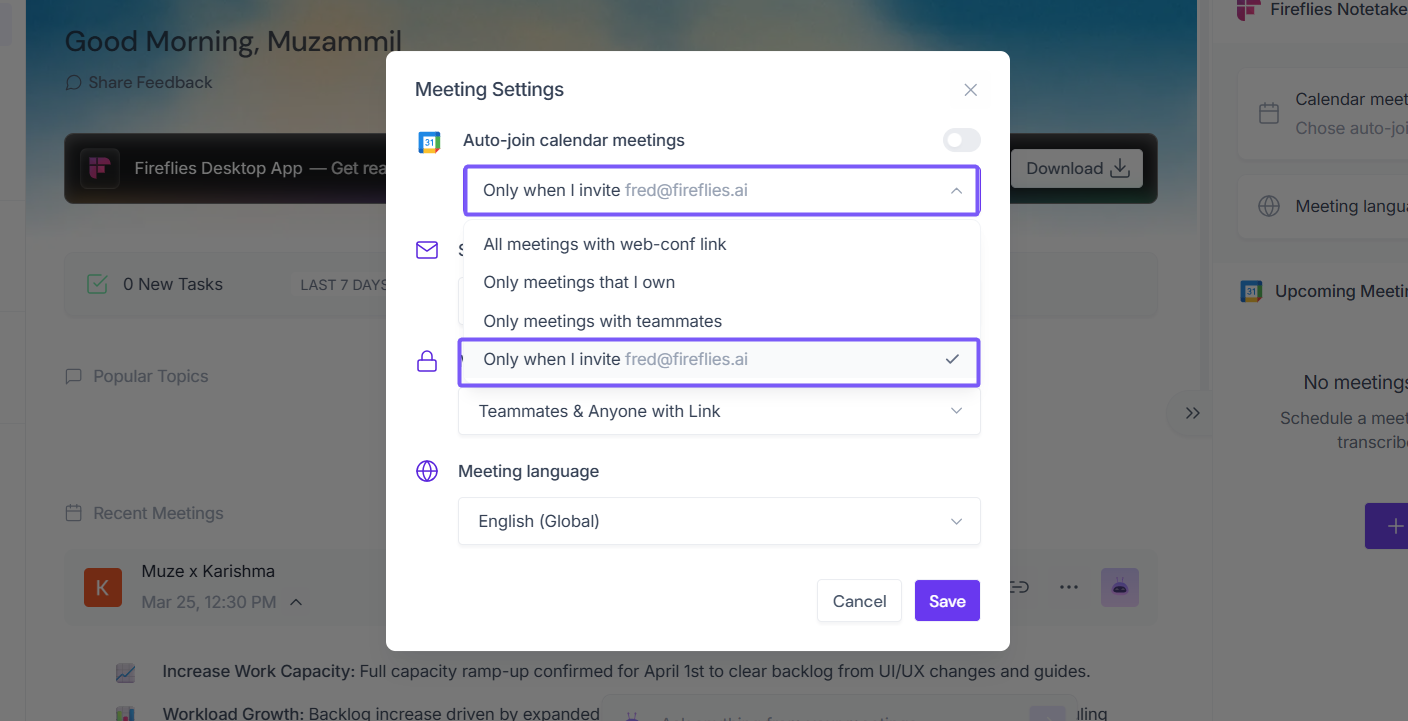Choose Only meetings that I own
Viewport: 1408px width, 721px height.
pos(579,282)
